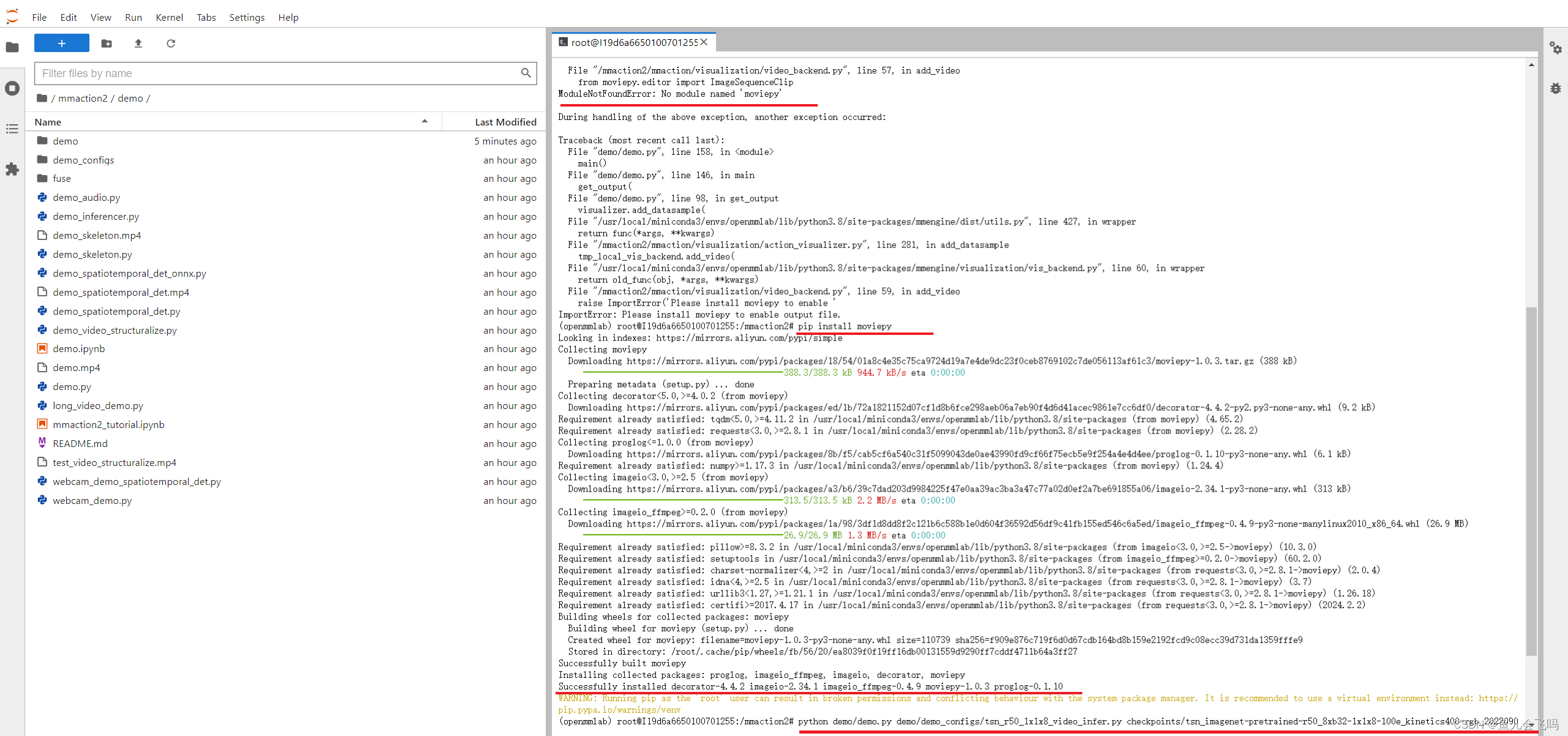The width and height of the screenshot is (1568, 736).
Task: Open the File Browser sidebar icon
Action: (x=12, y=47)
